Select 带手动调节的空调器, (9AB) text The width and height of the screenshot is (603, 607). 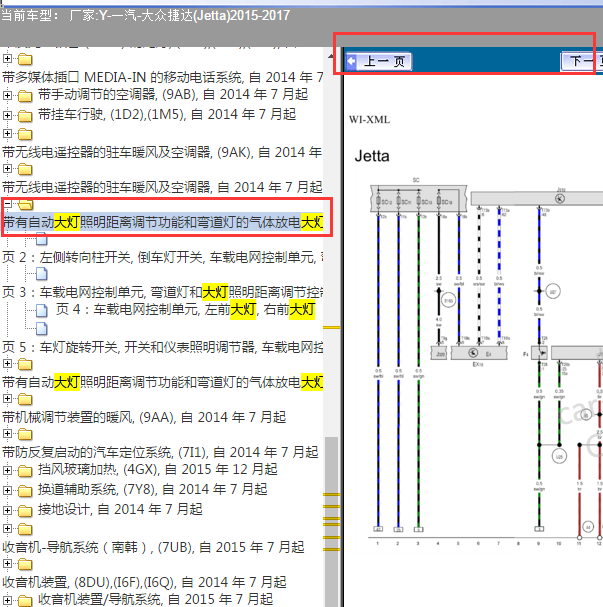(x=173, y=94)
